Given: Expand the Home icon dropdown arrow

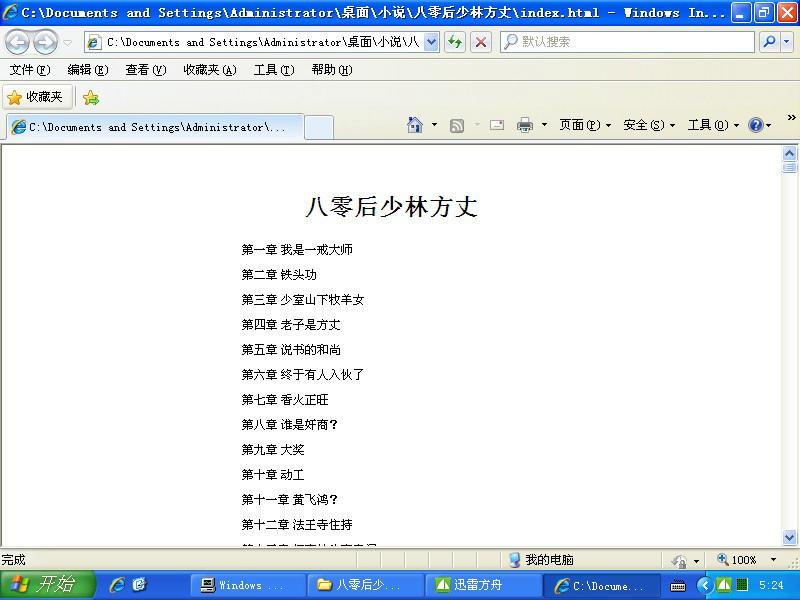Looking at the screenshot, I should [434, 125].
